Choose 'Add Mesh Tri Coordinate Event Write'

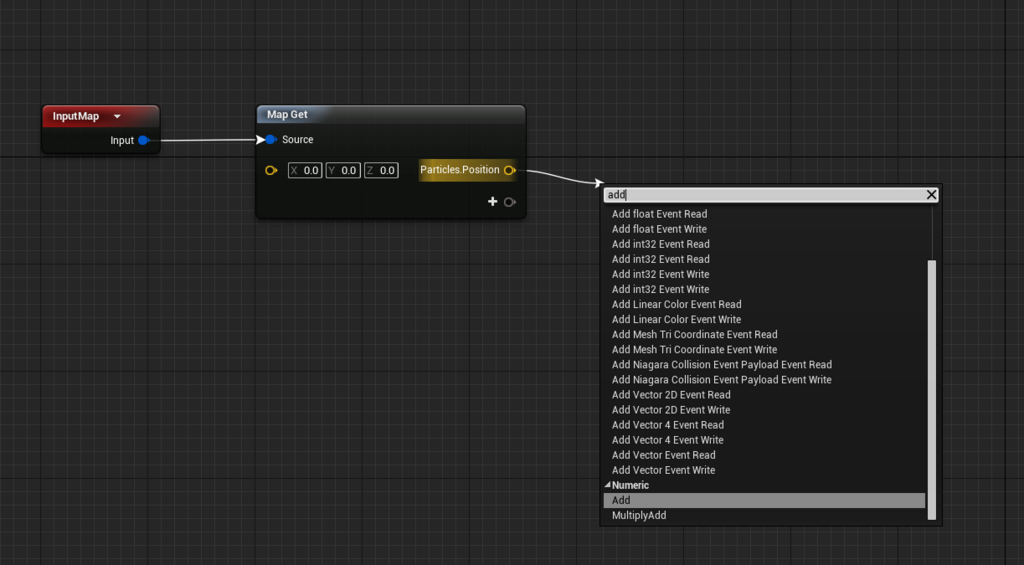(694, 349)
